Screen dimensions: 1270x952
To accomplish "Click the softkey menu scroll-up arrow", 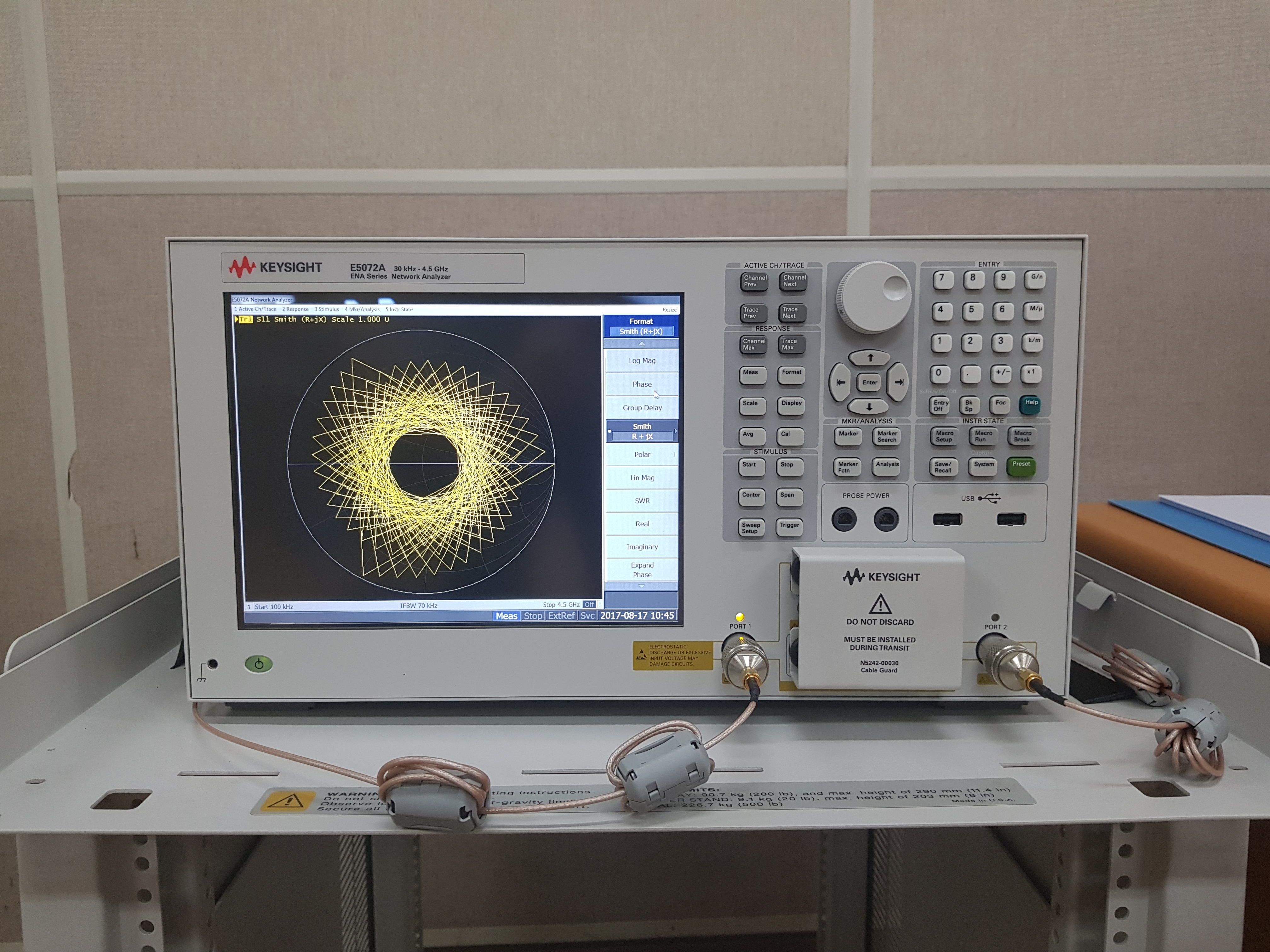I will pyautogui.click(x=641, y=343).
